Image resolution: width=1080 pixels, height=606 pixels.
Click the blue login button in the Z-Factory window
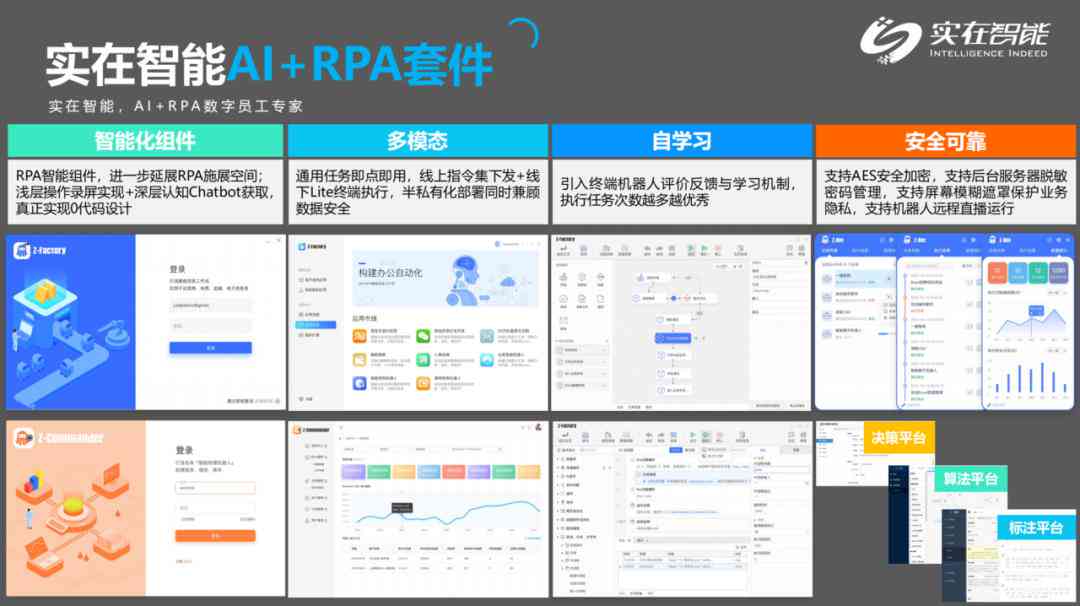[x=211, y=348]
